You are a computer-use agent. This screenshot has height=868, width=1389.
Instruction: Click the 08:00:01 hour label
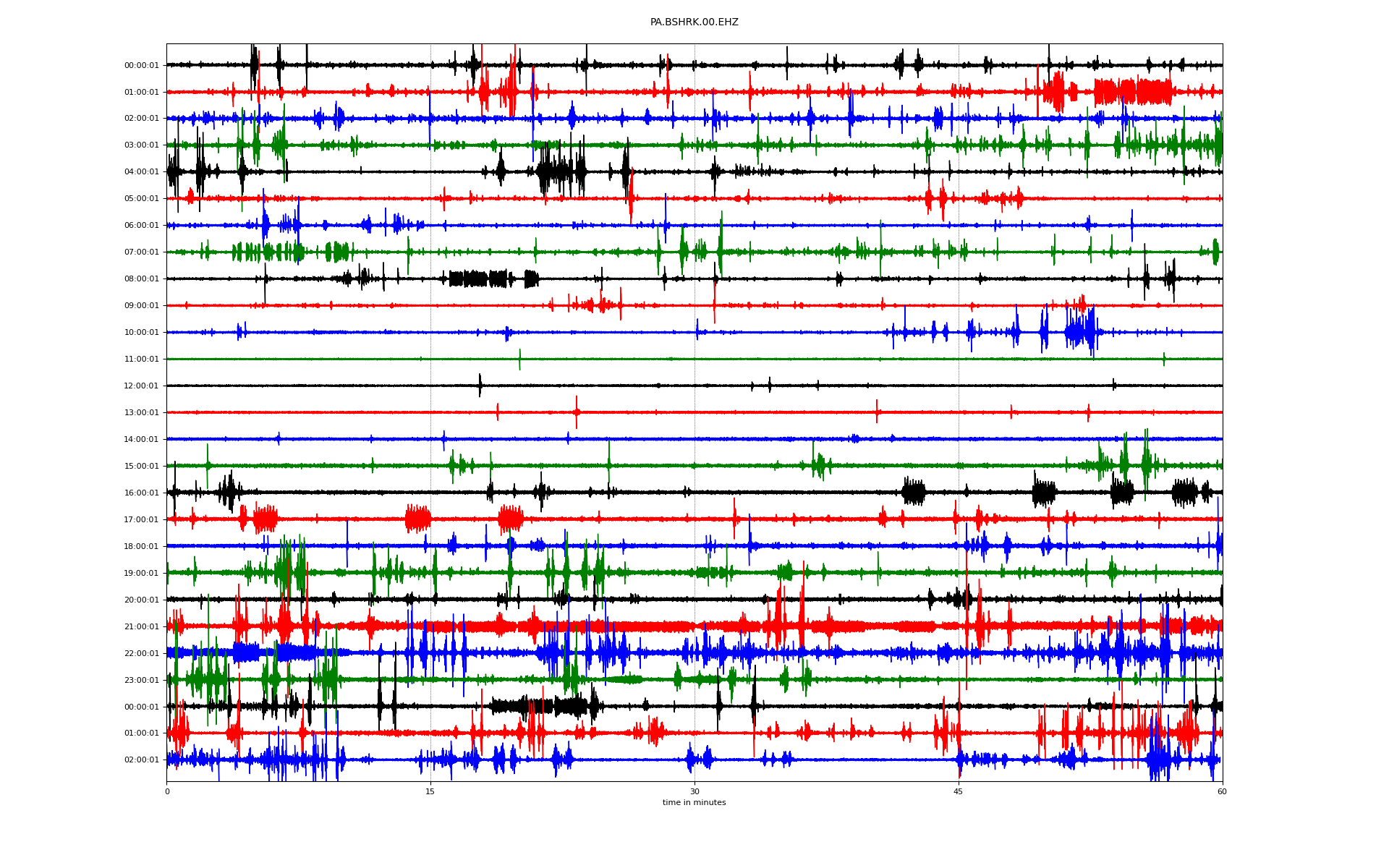click(141, 279)
